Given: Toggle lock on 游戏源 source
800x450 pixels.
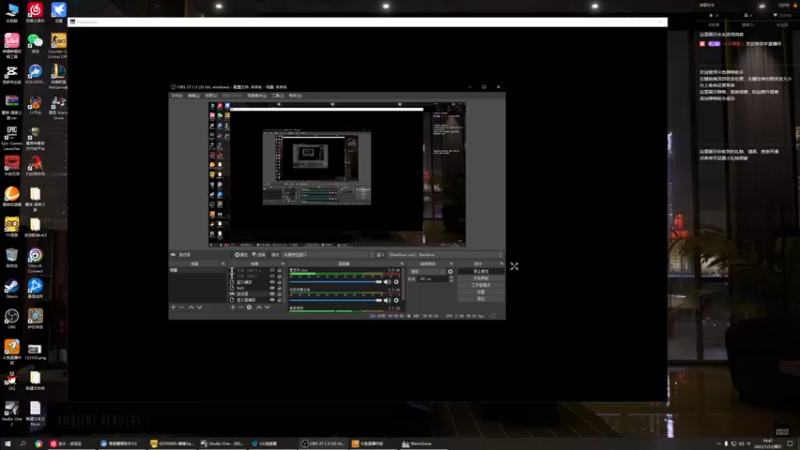Looking at the screenshot, I should 279,294.
